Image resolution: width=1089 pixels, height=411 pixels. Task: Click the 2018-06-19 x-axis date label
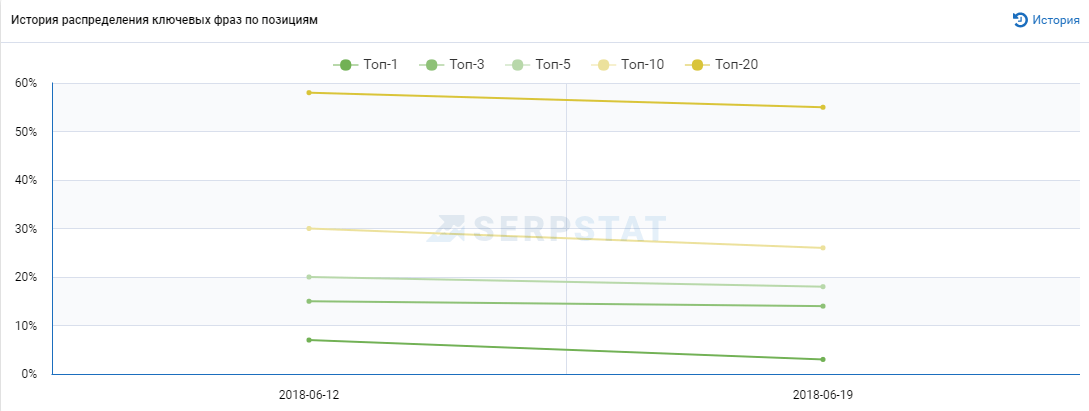823,394
